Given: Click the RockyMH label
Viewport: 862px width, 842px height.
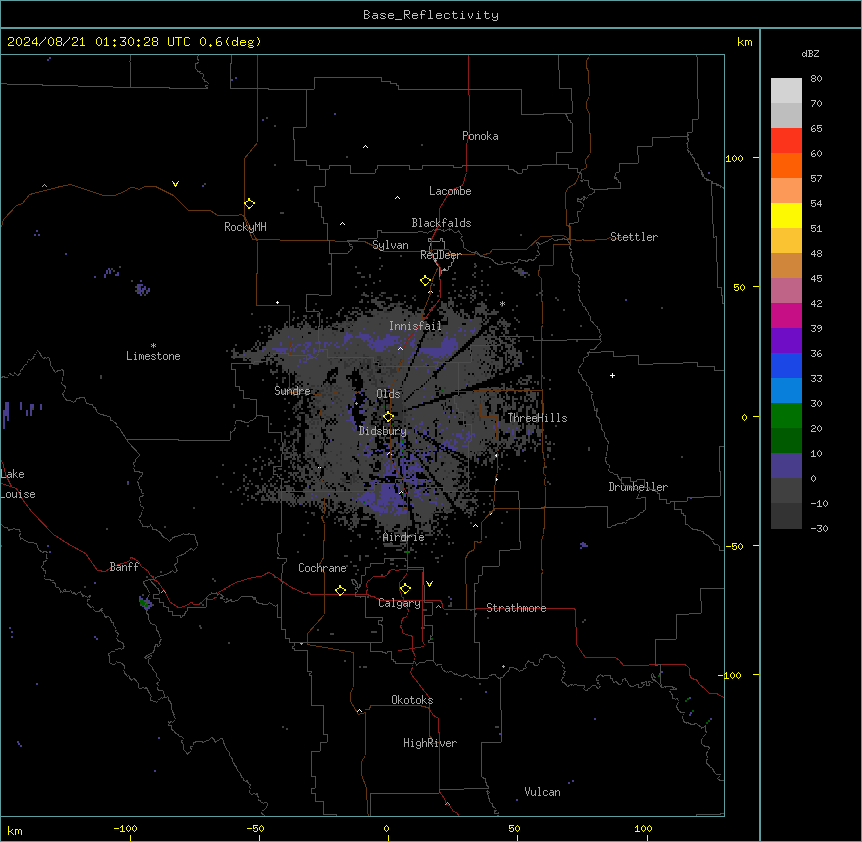Looking at the screenshot, I should (245, 227).
